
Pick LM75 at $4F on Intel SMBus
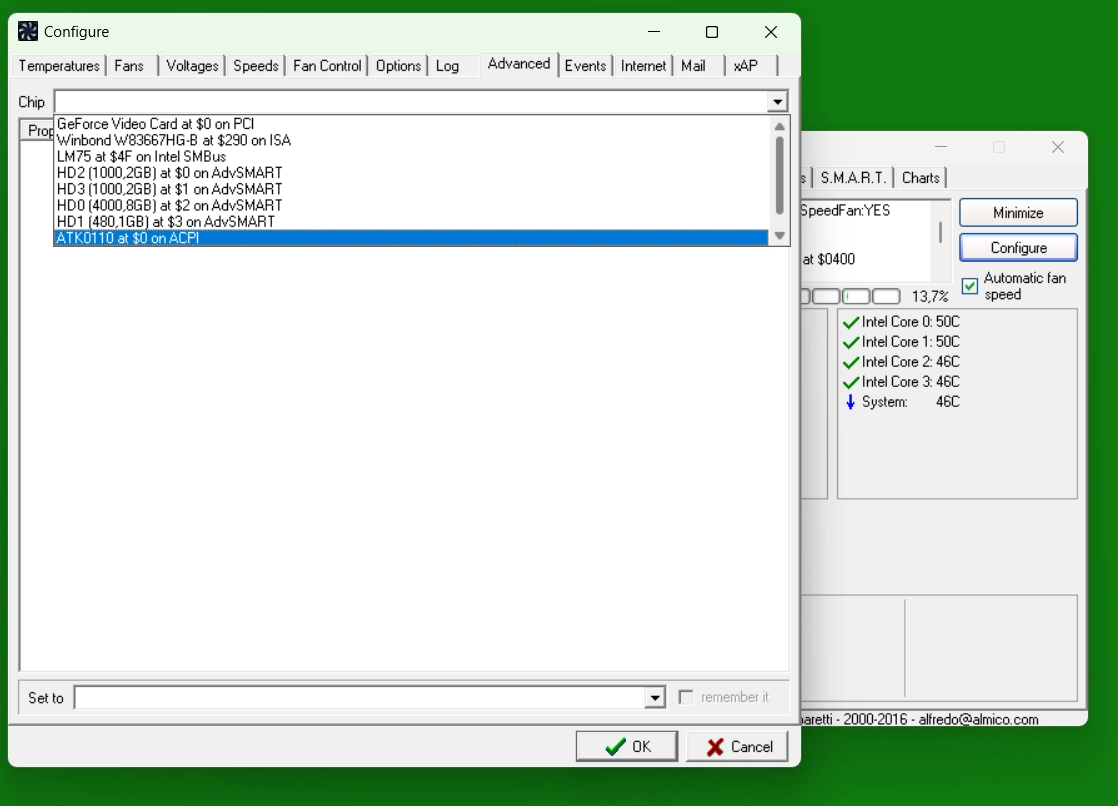[x=411, y=157]
